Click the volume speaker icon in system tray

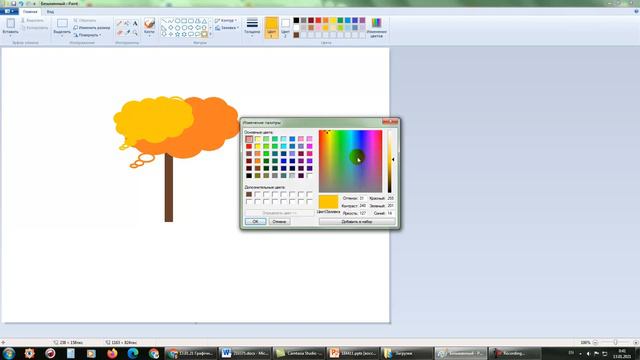[588, 353]
